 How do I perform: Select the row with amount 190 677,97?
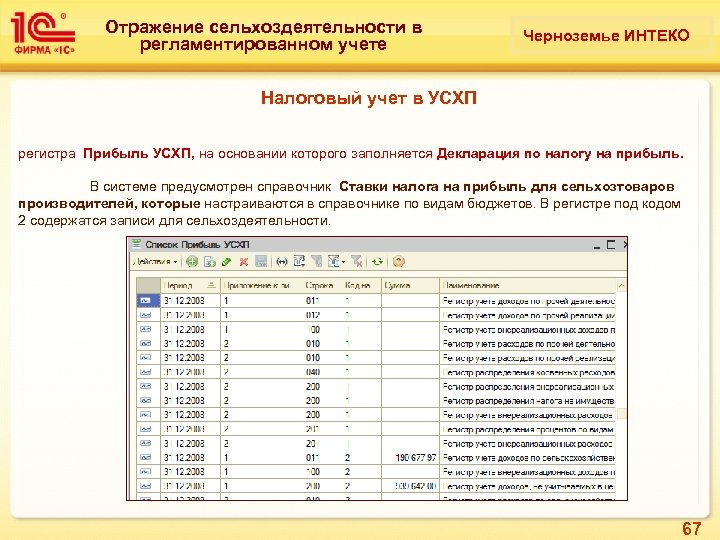click(376, 458)
